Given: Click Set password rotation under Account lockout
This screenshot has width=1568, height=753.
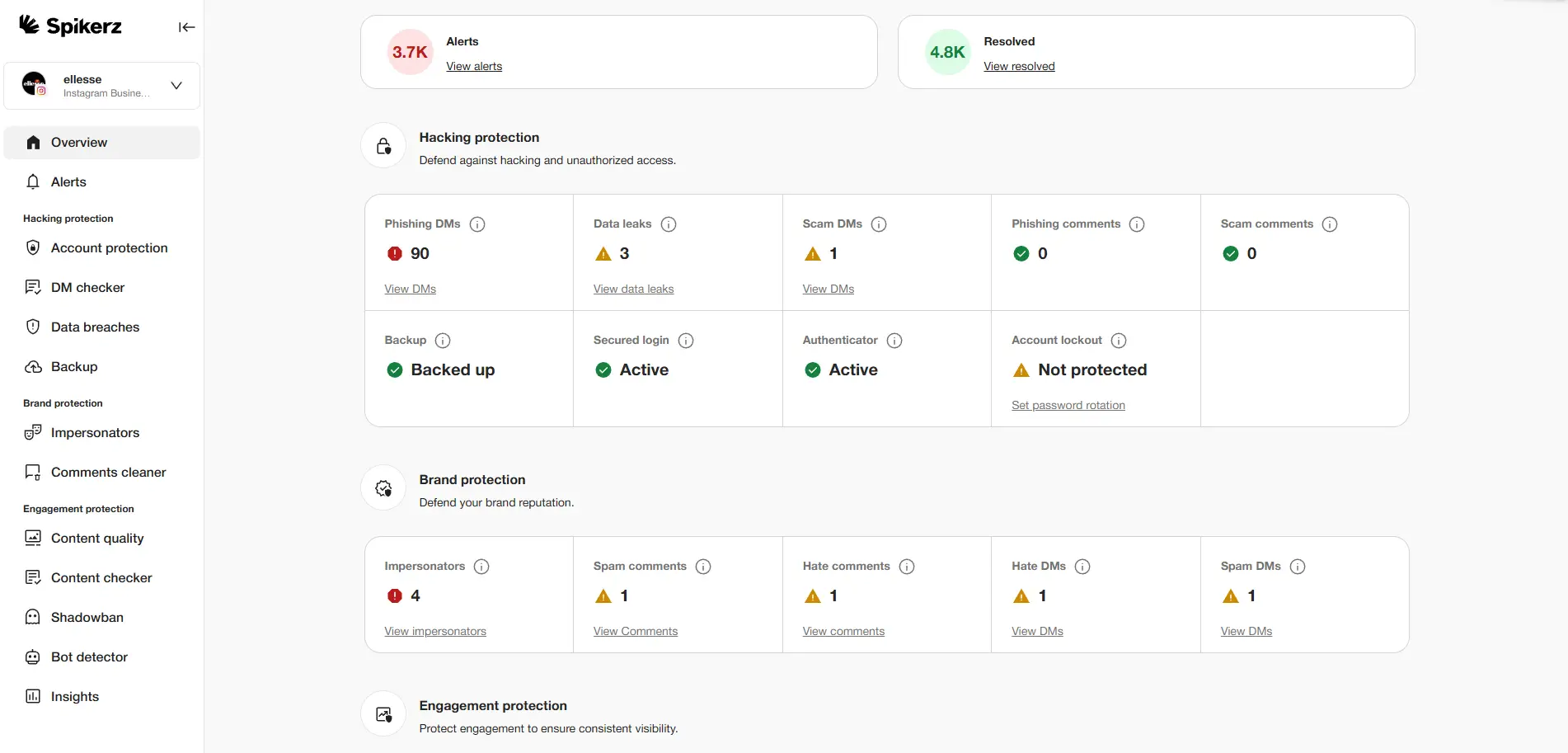Looking at the screenshot, I should (1068, 405).
